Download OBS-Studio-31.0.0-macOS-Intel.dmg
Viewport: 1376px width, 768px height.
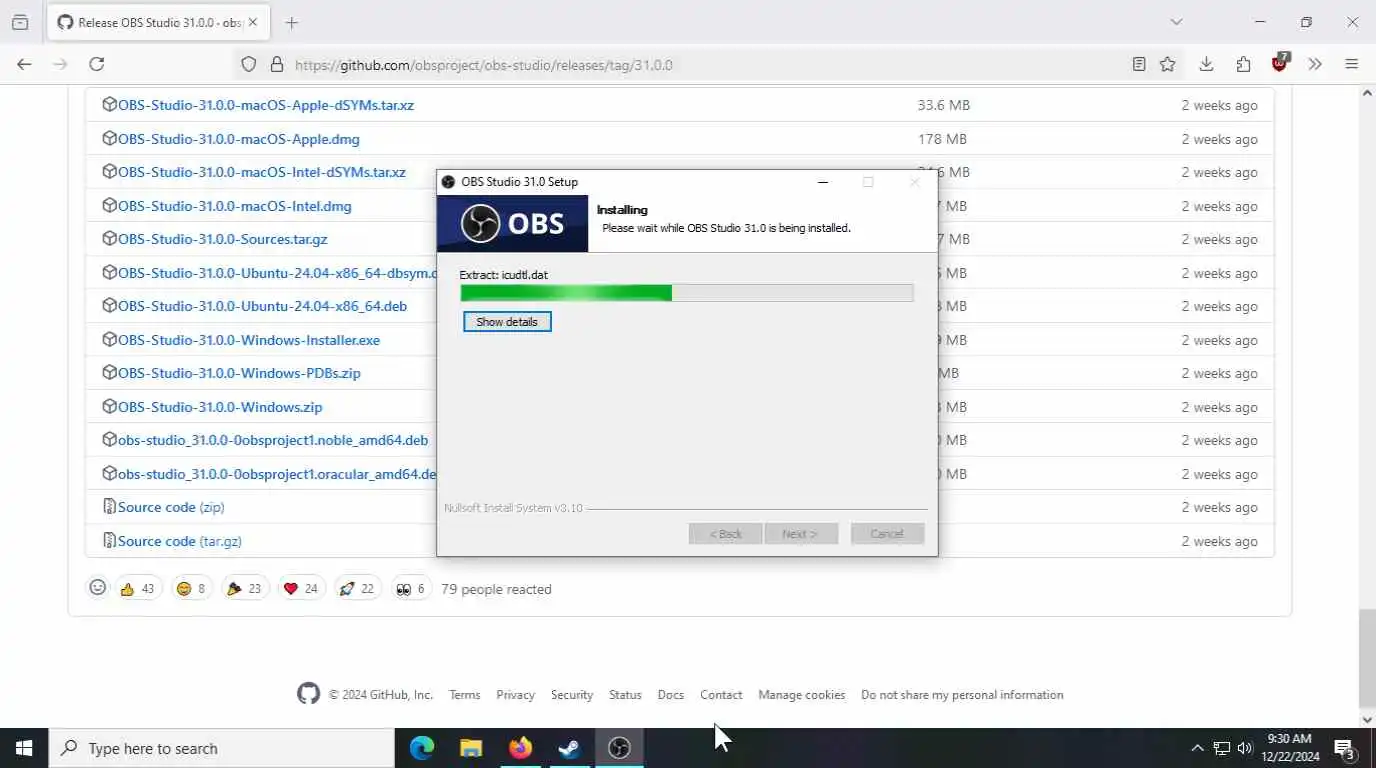click(x=235, y=206)
